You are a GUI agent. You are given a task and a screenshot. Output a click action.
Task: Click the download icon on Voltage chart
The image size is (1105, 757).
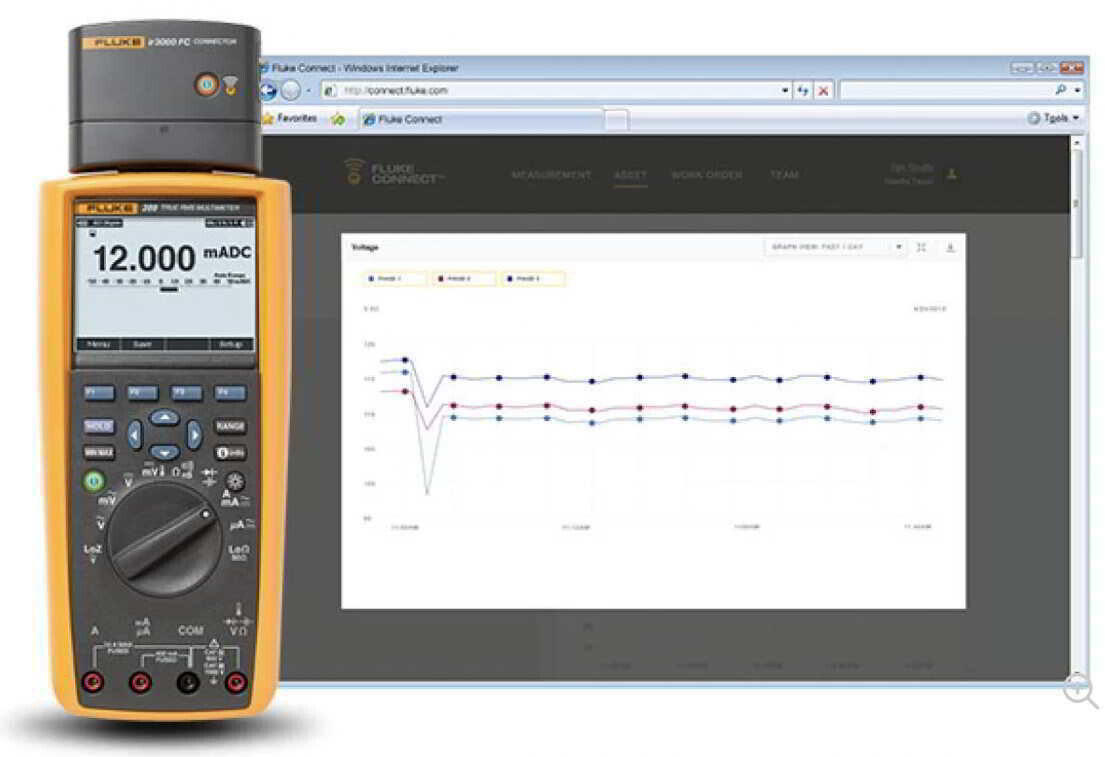point(950,247)
